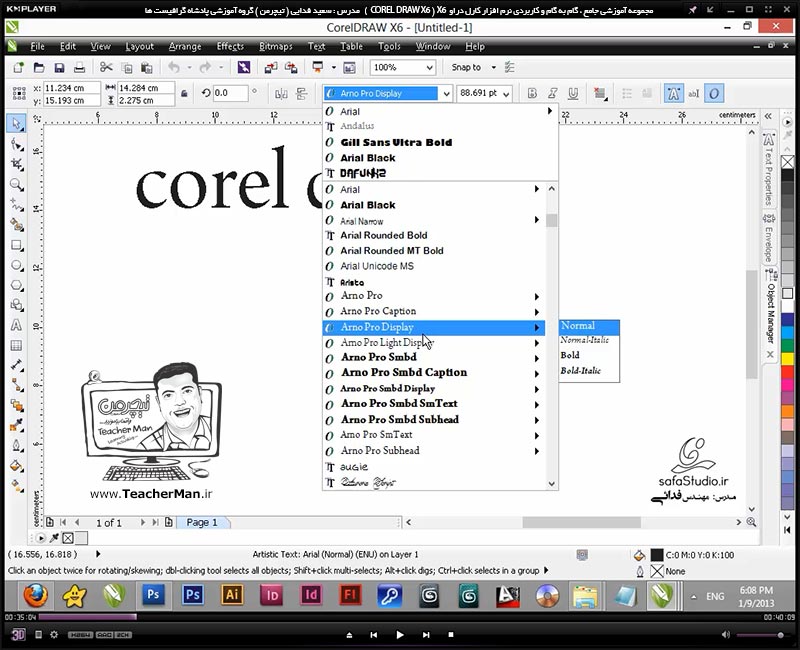Select Page 1 tab
Image resolution: width=800 pixels, height=650 pixels.
click(x=202, y=522)
